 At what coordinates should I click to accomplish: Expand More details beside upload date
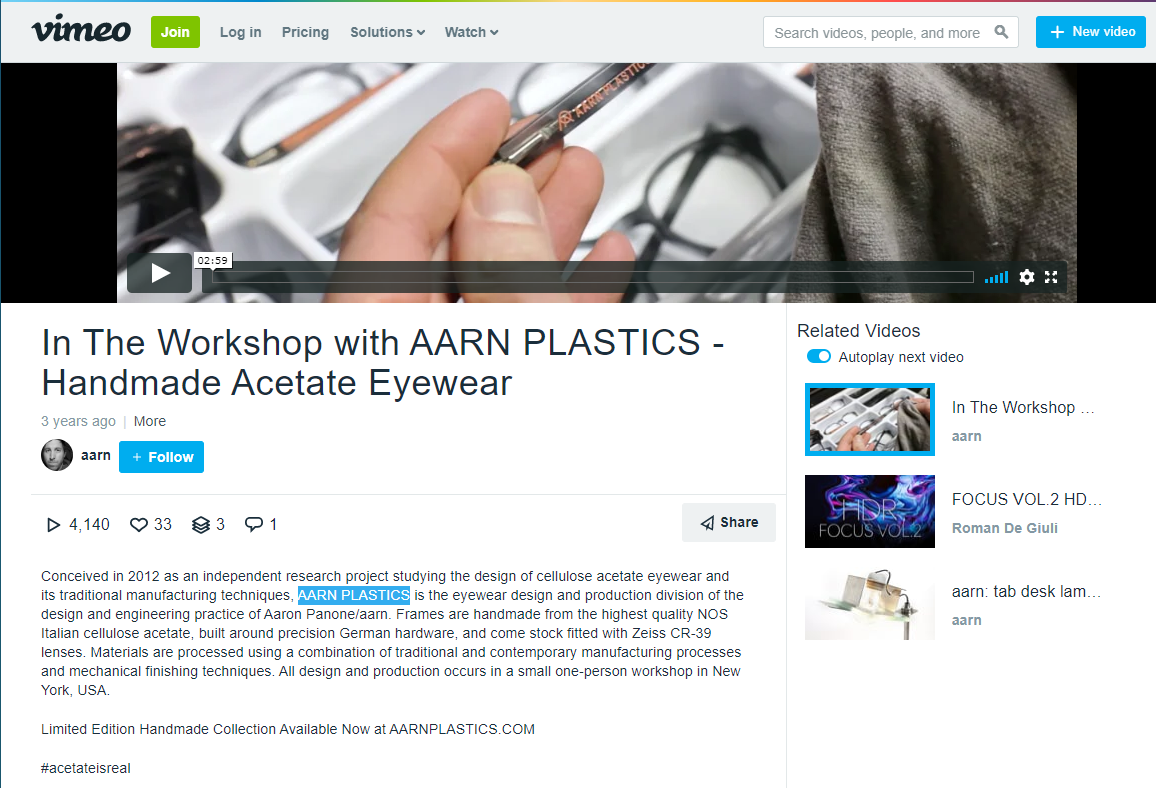(x=150, y=422)
